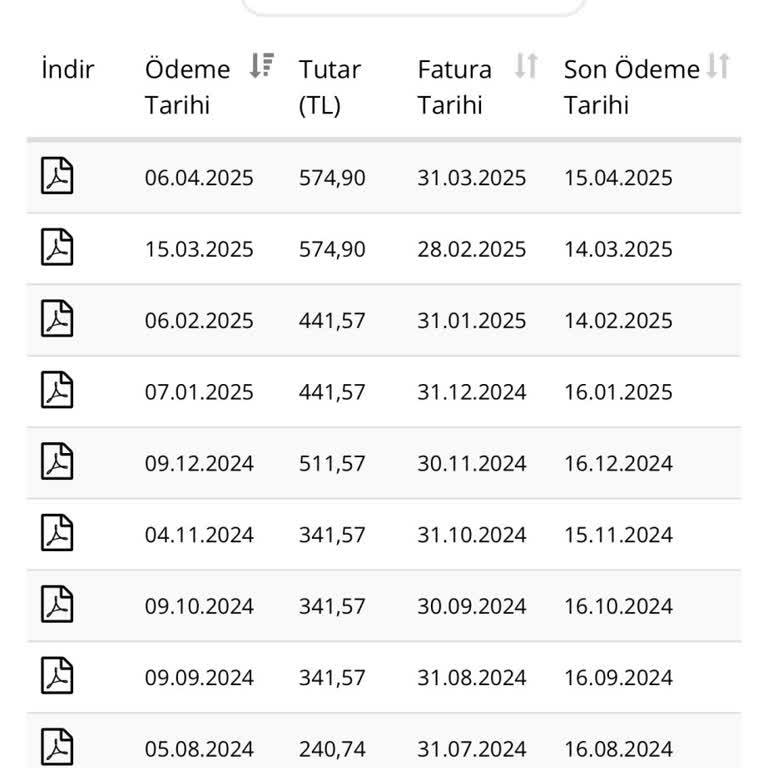Select payment date 06.04.2025
The width and height of the screenshot is (768, 768).
[x=199, y=178]
